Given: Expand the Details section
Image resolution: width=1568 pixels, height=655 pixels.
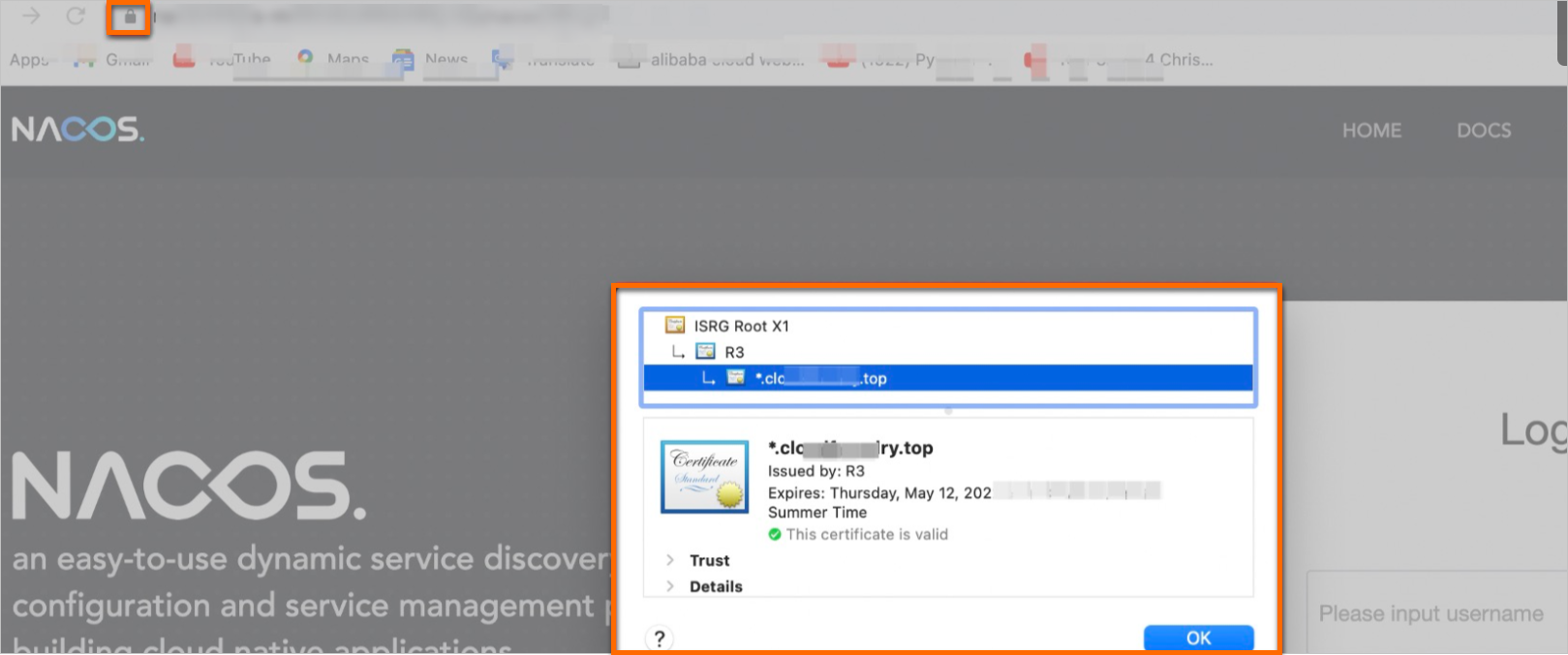Looking at the screenshot, I should pyautogui.click(x=669, y=586).
